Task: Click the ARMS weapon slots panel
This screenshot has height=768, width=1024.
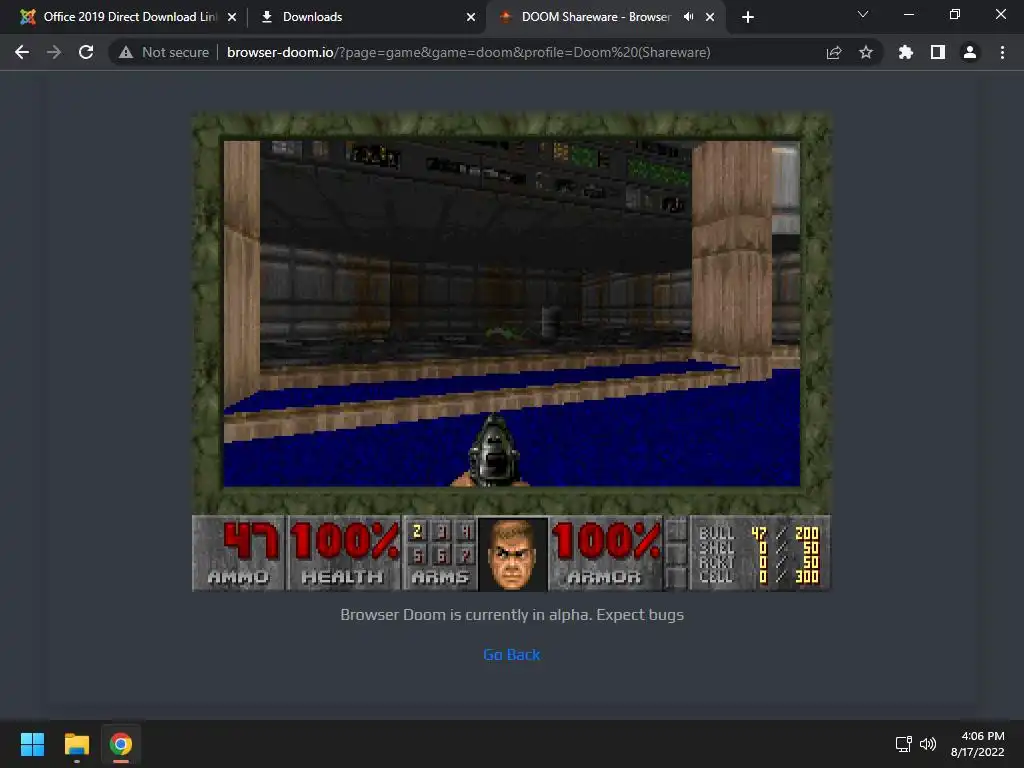Action: [440, 553]
